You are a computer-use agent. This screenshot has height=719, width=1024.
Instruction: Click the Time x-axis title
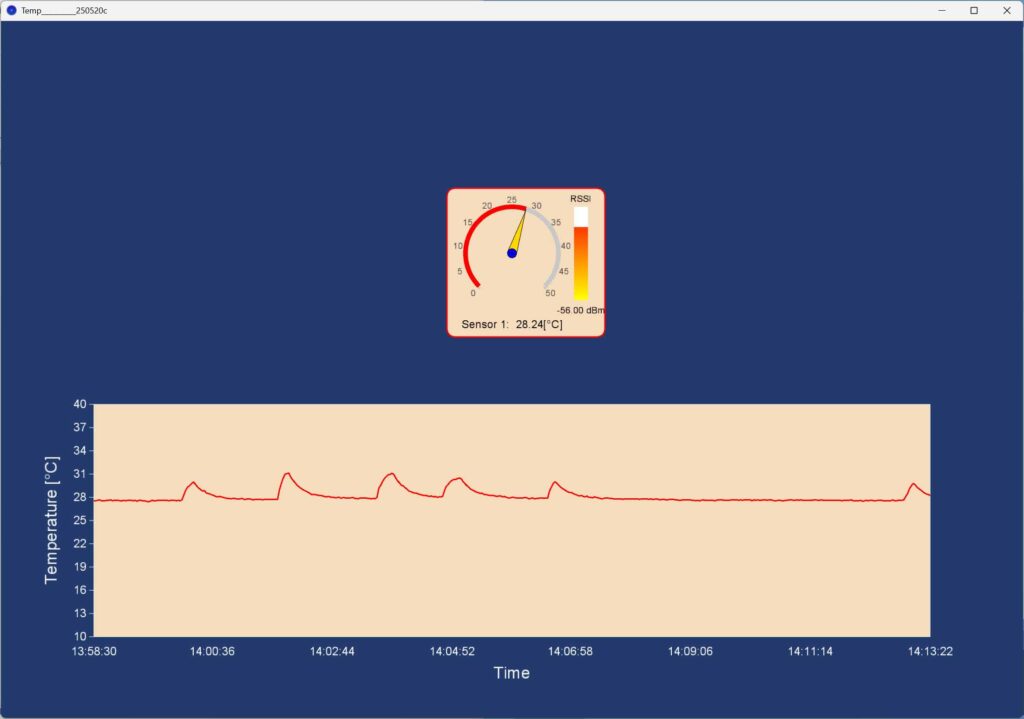click(x=511, y=673)
